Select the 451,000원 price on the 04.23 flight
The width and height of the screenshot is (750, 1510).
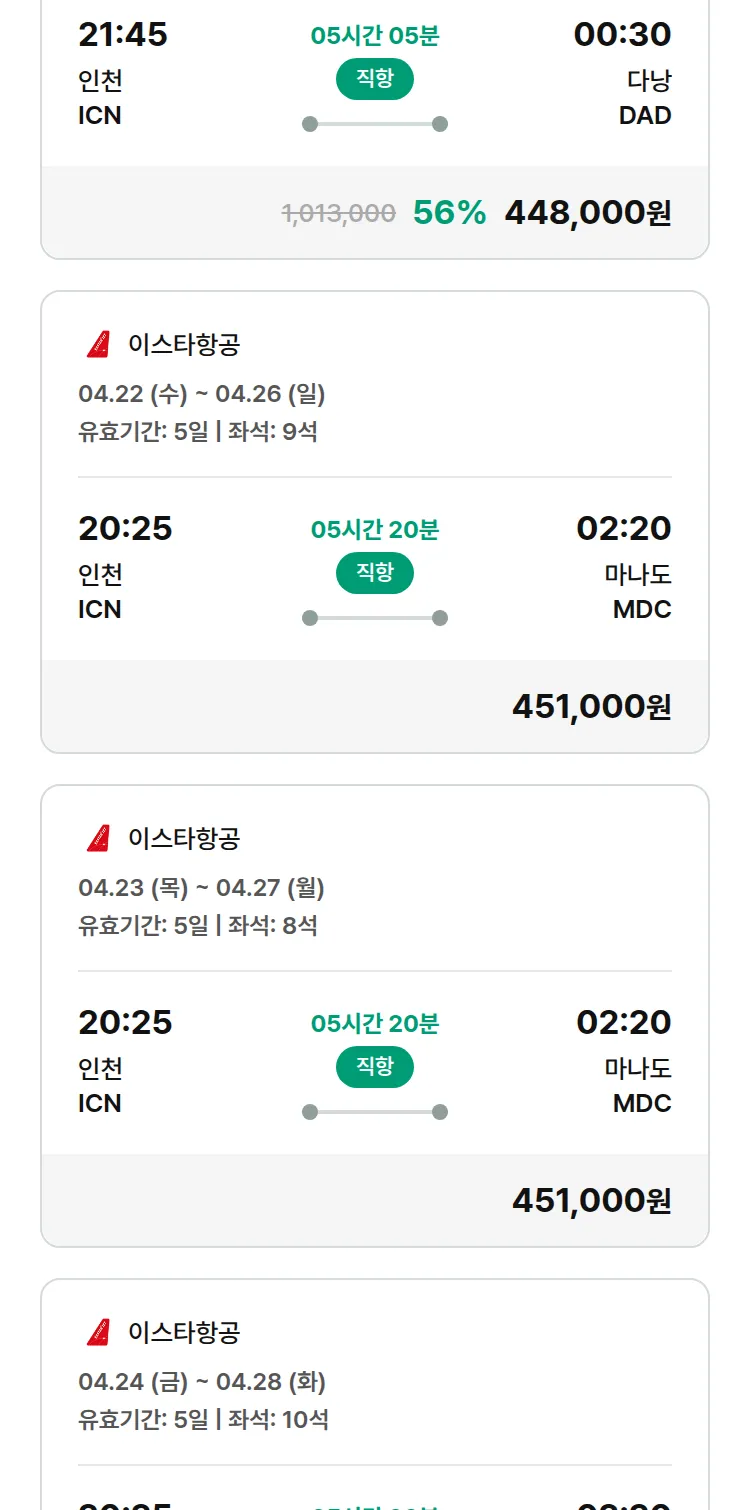(591, 1200)
